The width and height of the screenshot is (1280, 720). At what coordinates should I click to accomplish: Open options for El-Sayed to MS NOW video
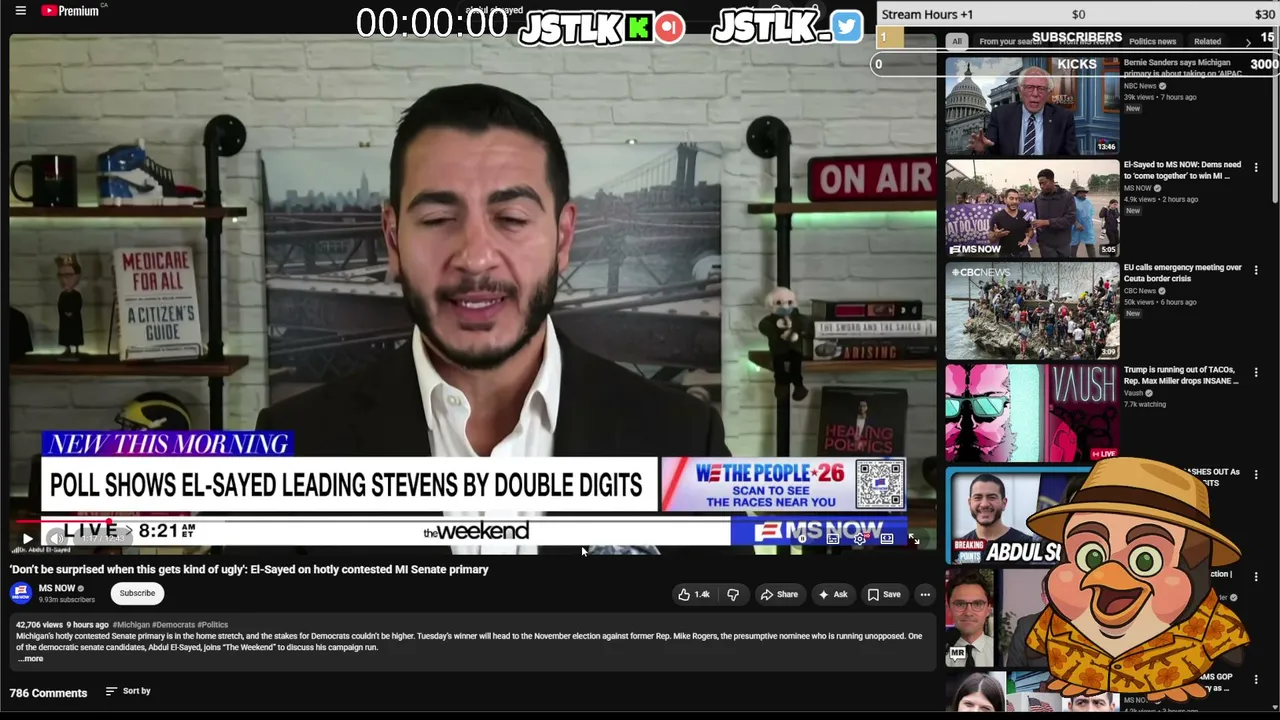click(x=1256, y=168)
